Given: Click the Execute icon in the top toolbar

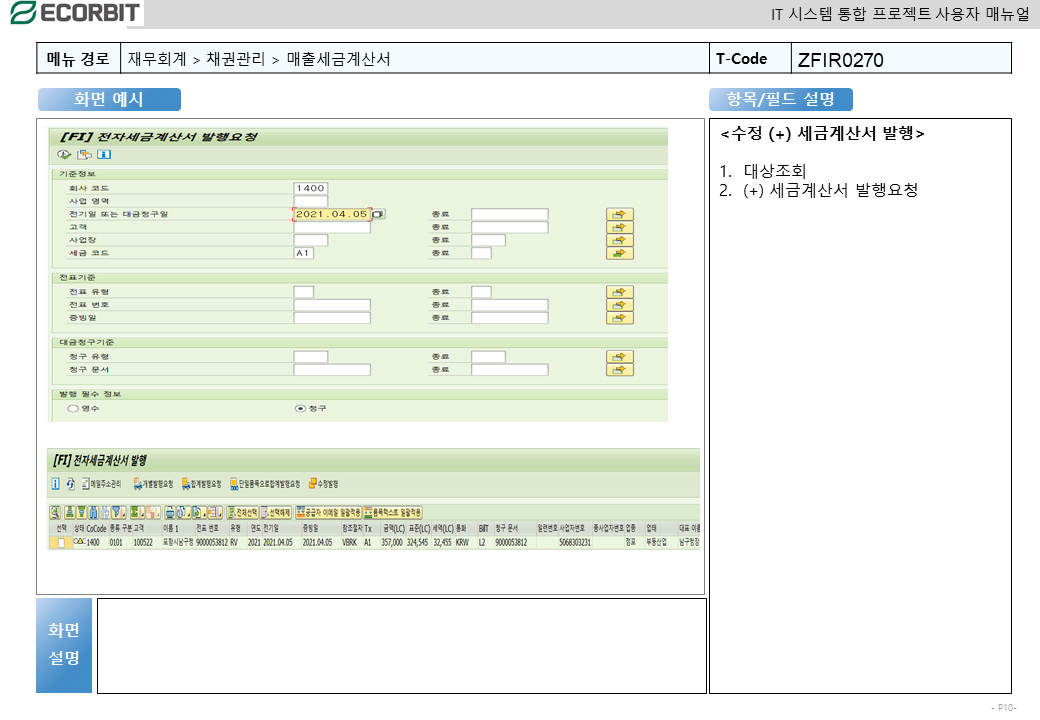Looking at the screenshot, I should (x=64, y=154).
